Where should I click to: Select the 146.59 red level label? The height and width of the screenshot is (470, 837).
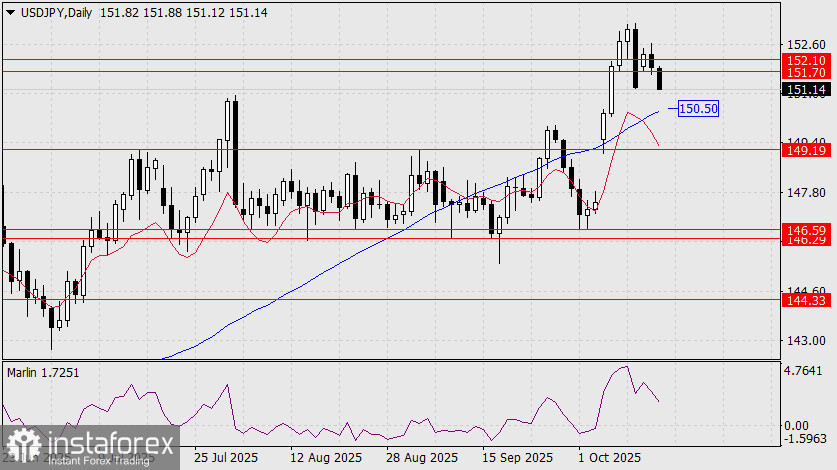pos(806,230)
